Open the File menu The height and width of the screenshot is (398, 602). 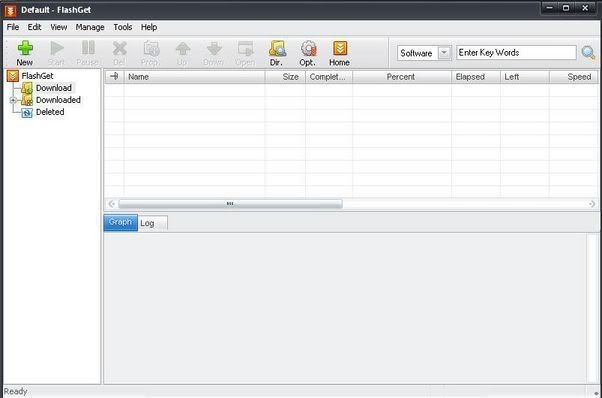tap(13, 27)
